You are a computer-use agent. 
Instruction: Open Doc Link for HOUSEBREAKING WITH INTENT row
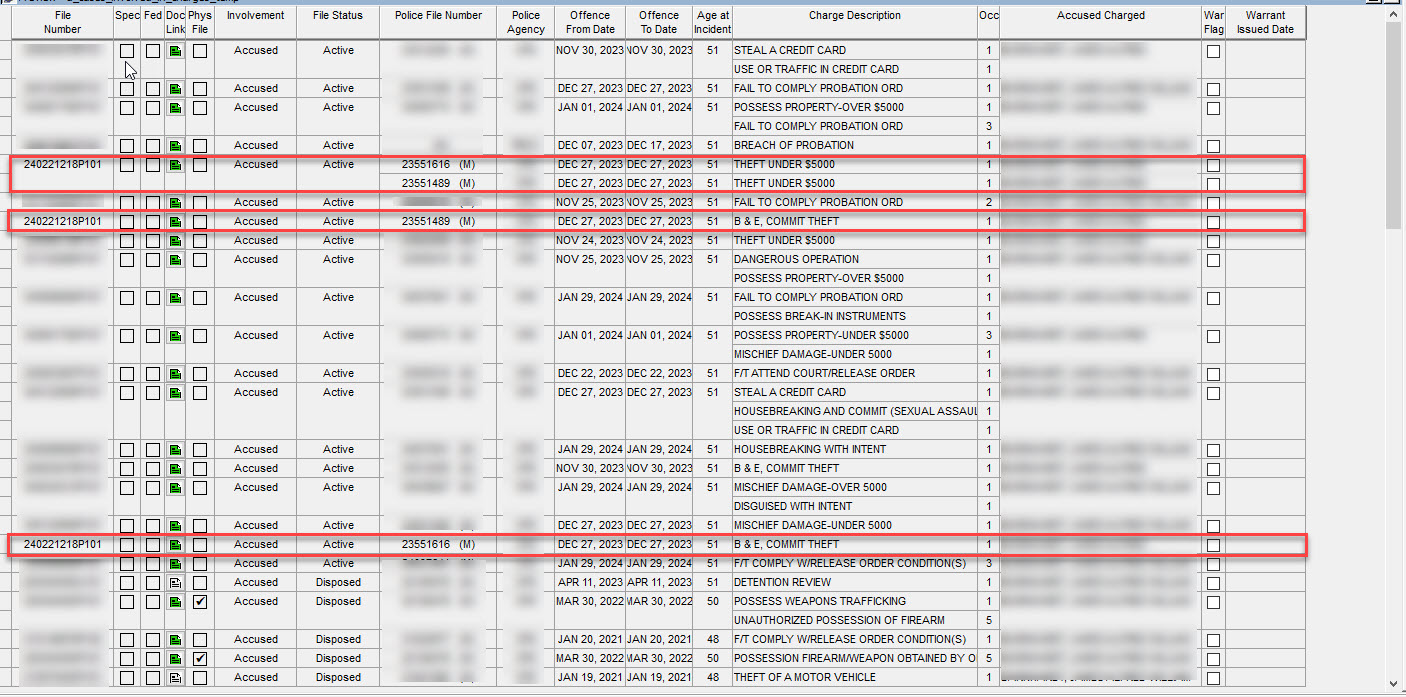coord(175,450)
